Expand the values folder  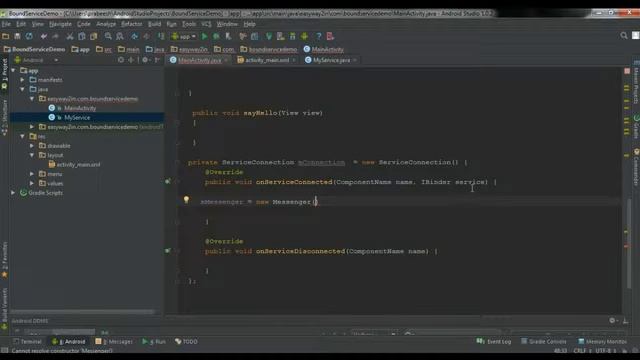pyautogui.click(x=32, y=183)
